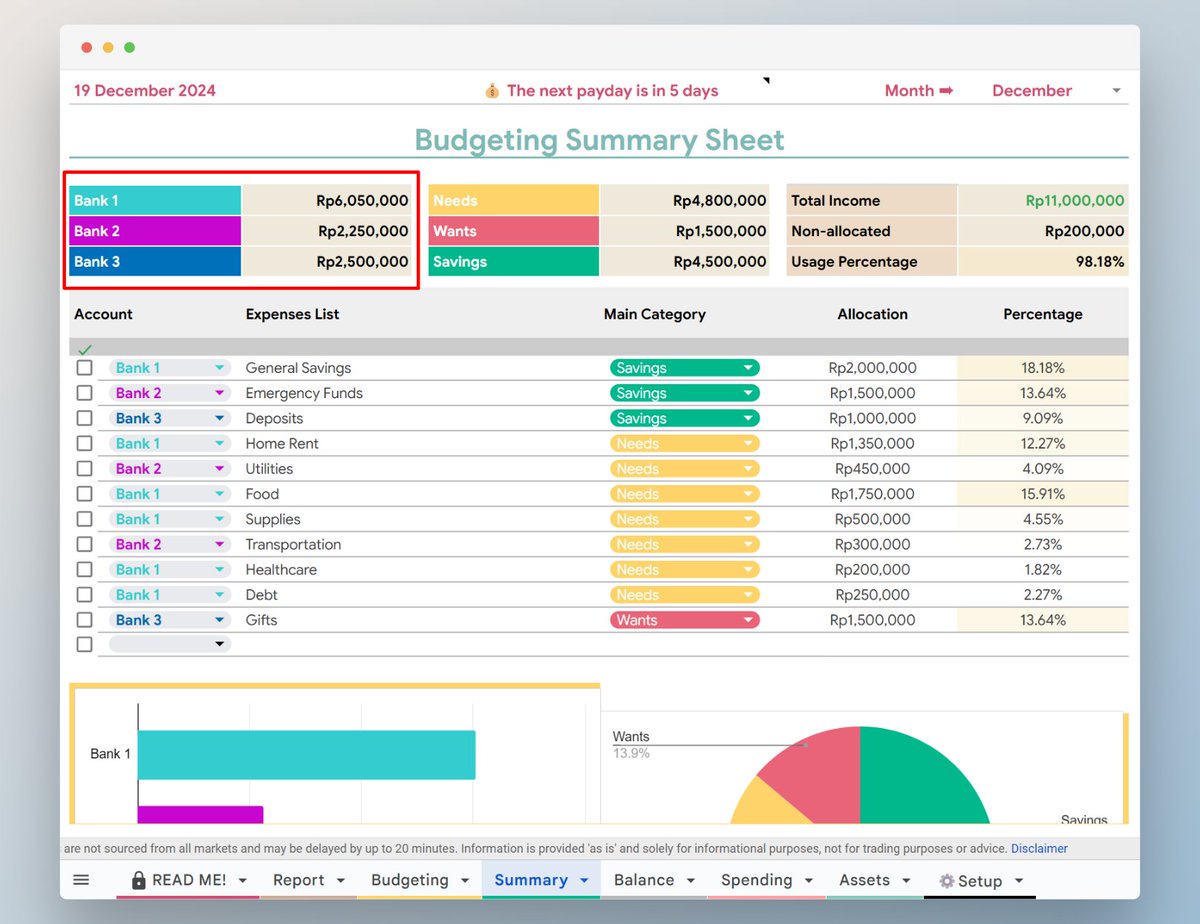Open the Disclaimer link

[x=1039, y=849]
